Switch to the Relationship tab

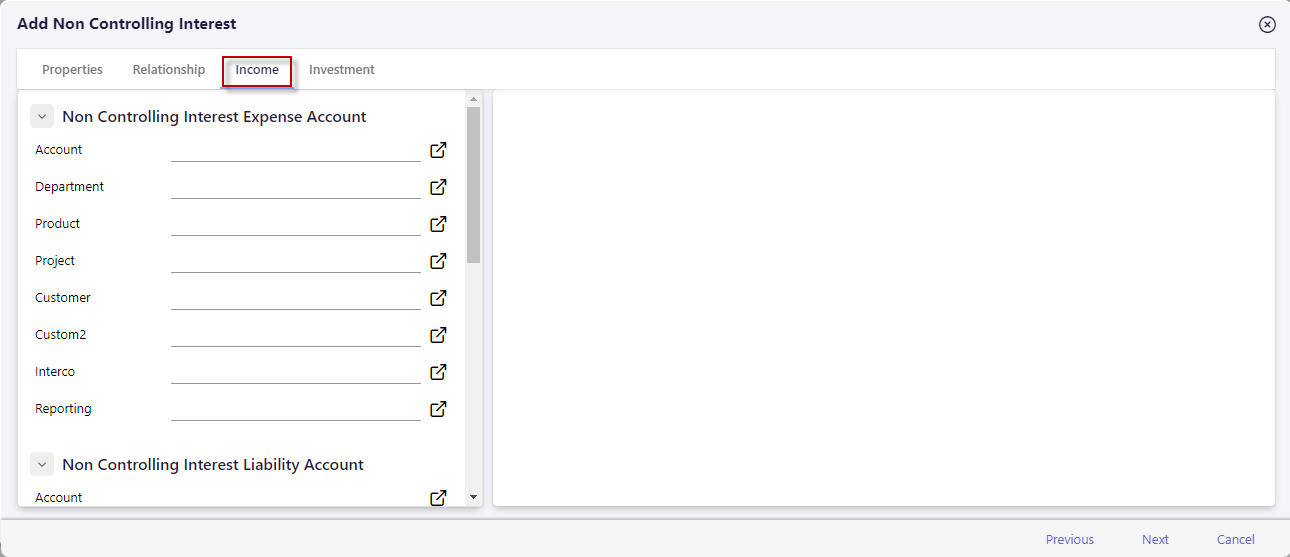pyautogui.click(x=169, y=70)
